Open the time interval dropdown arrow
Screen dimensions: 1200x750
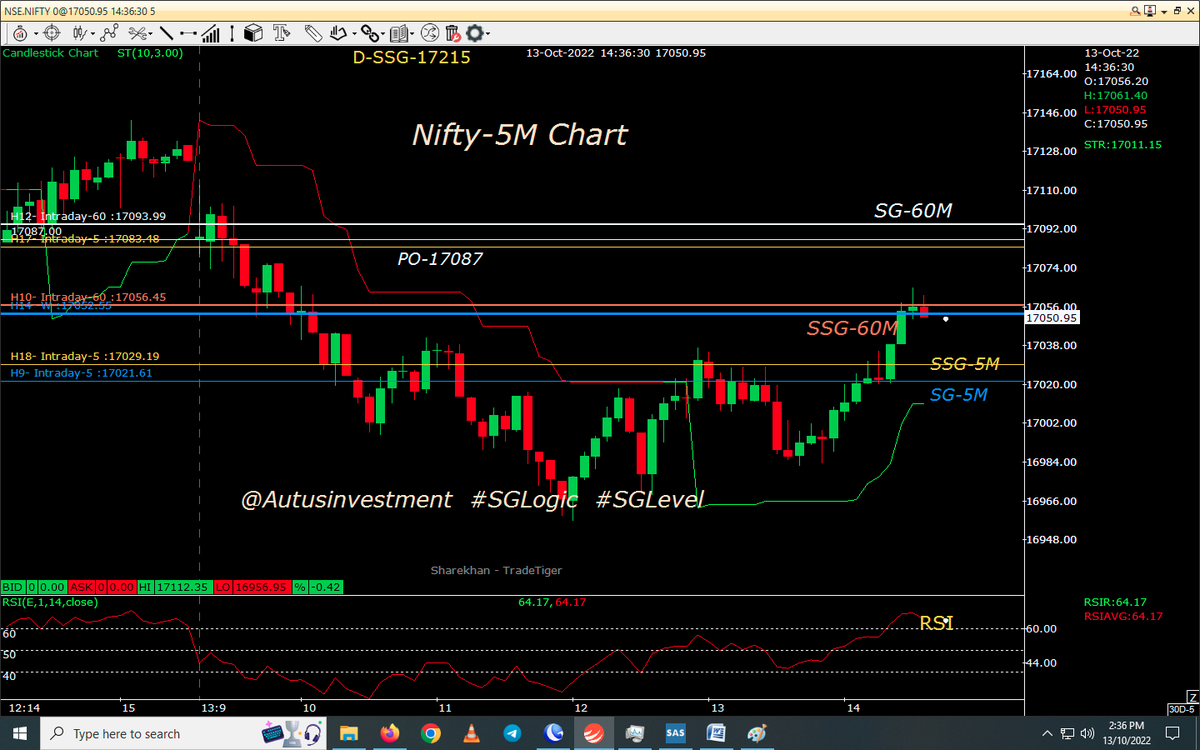tap(36, 34)
